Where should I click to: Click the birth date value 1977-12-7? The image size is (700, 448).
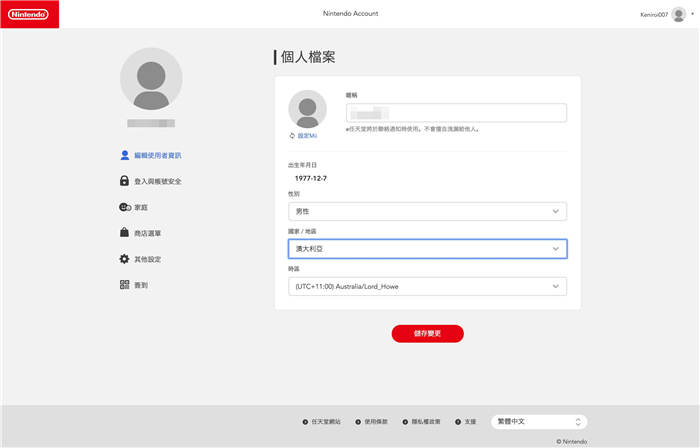tap(311, 178)
